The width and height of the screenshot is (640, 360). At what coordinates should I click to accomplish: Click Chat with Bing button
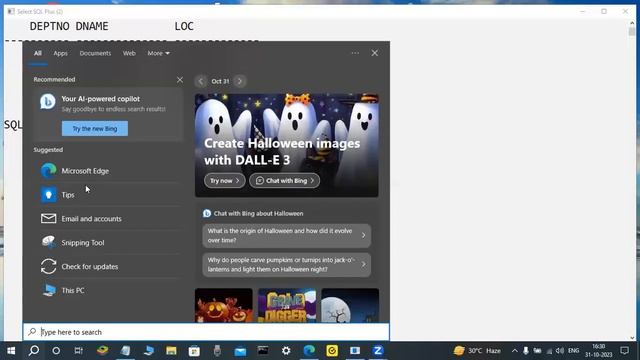[x=284, y=180]
